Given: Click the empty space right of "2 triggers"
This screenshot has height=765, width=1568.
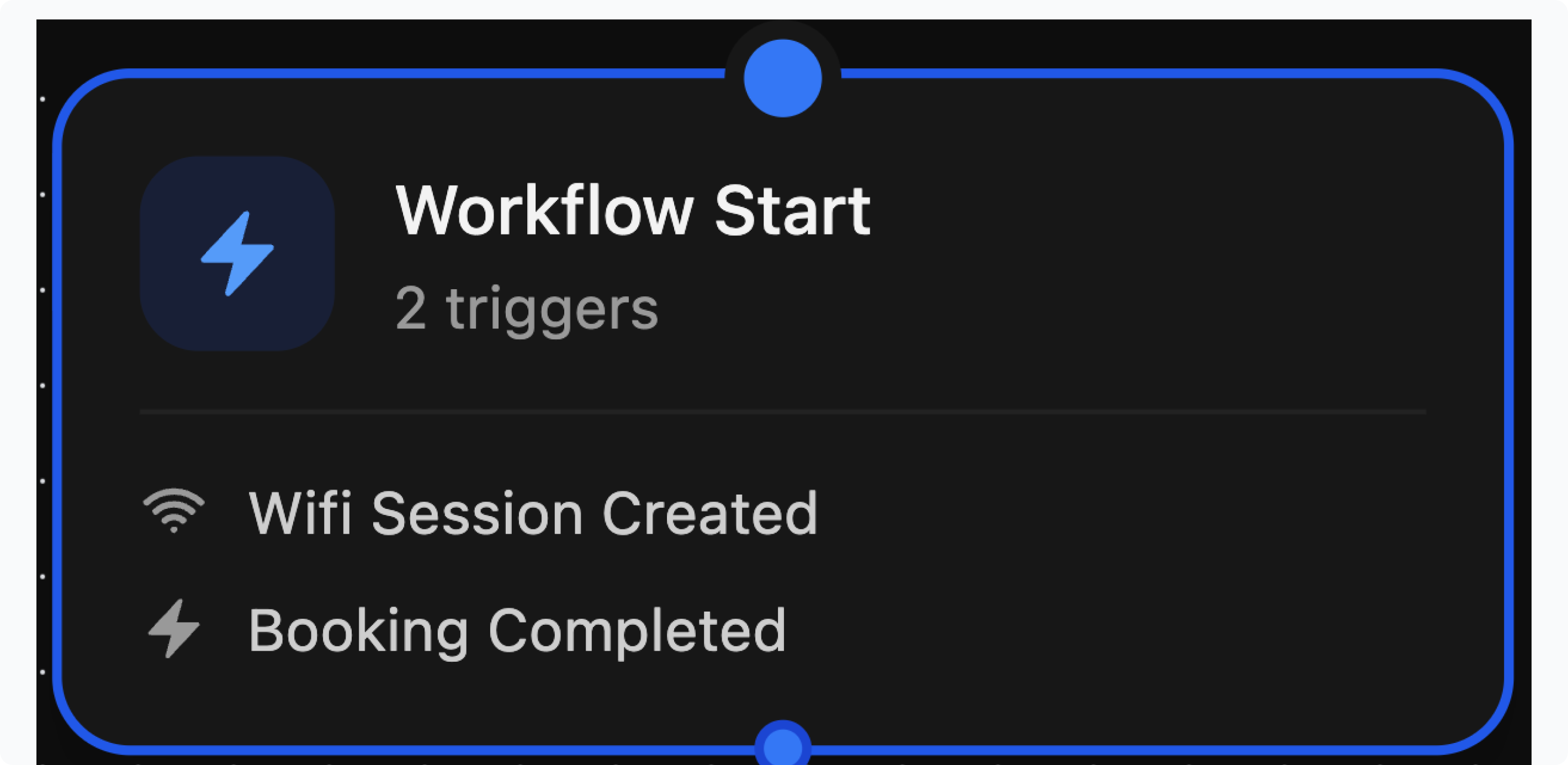Looking at the screenshot, I should pos(1035,309).
